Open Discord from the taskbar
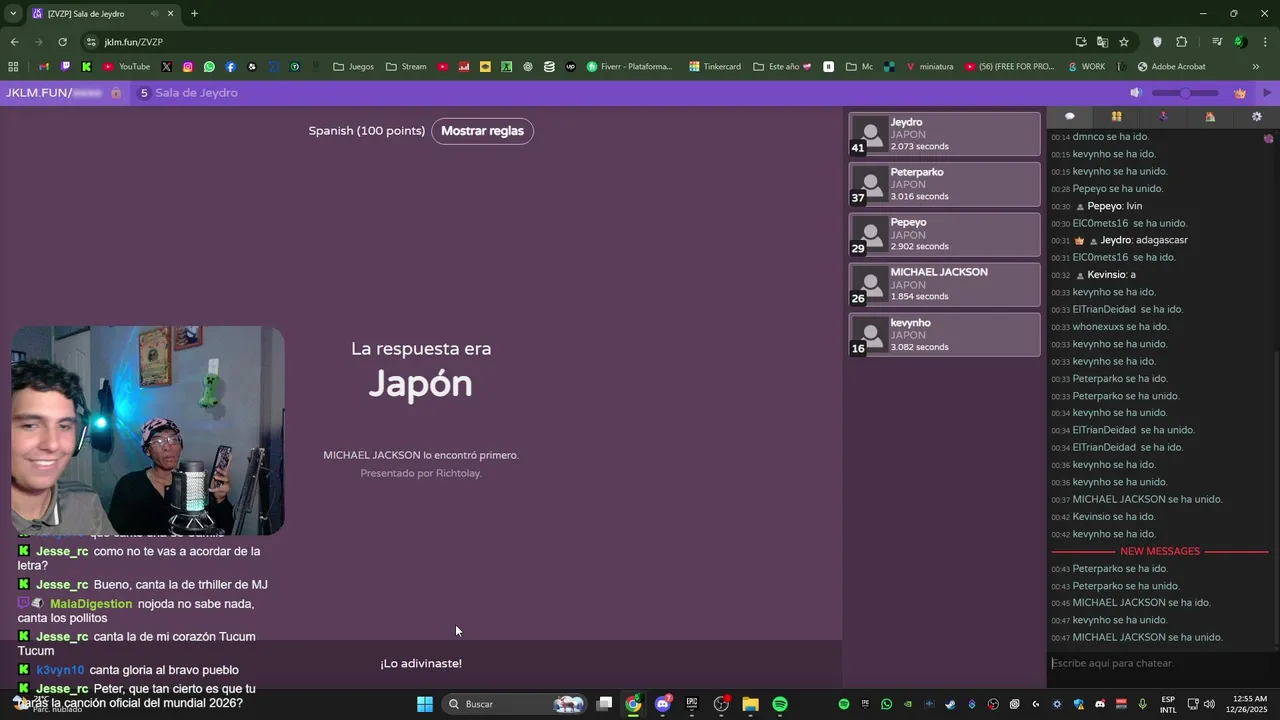 (662, 704)
